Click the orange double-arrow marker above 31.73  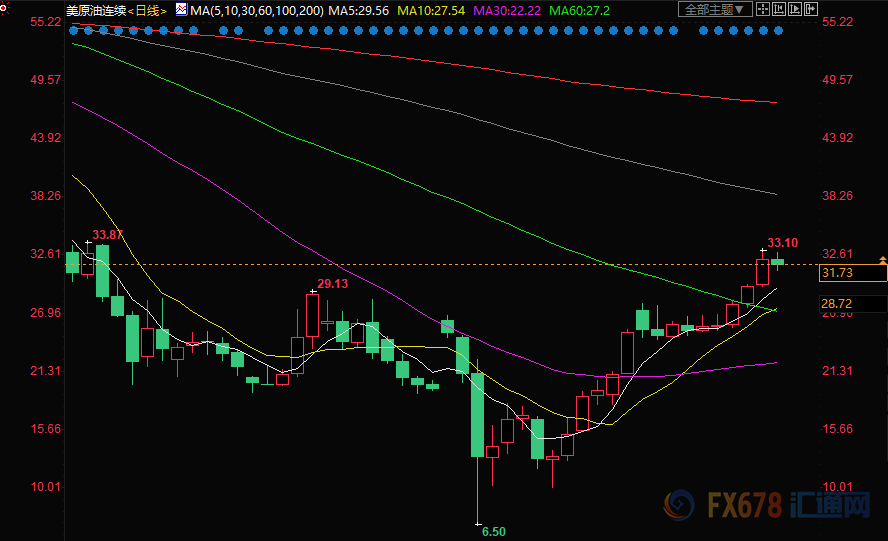(x=882, y=260)
